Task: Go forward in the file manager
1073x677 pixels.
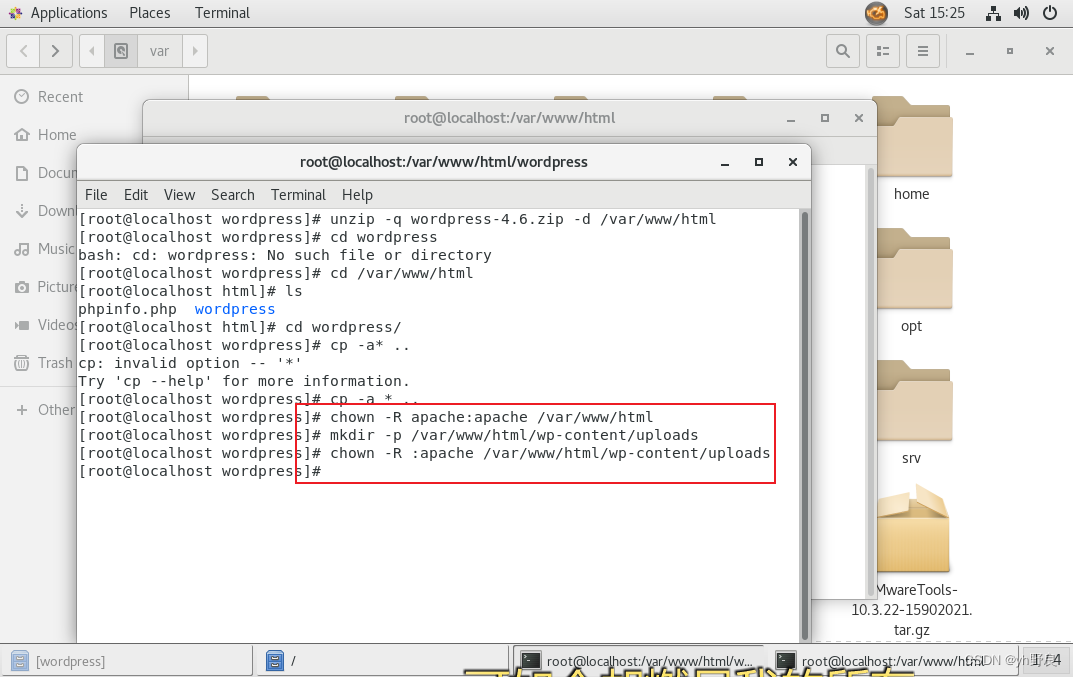Action: [55, 51]
